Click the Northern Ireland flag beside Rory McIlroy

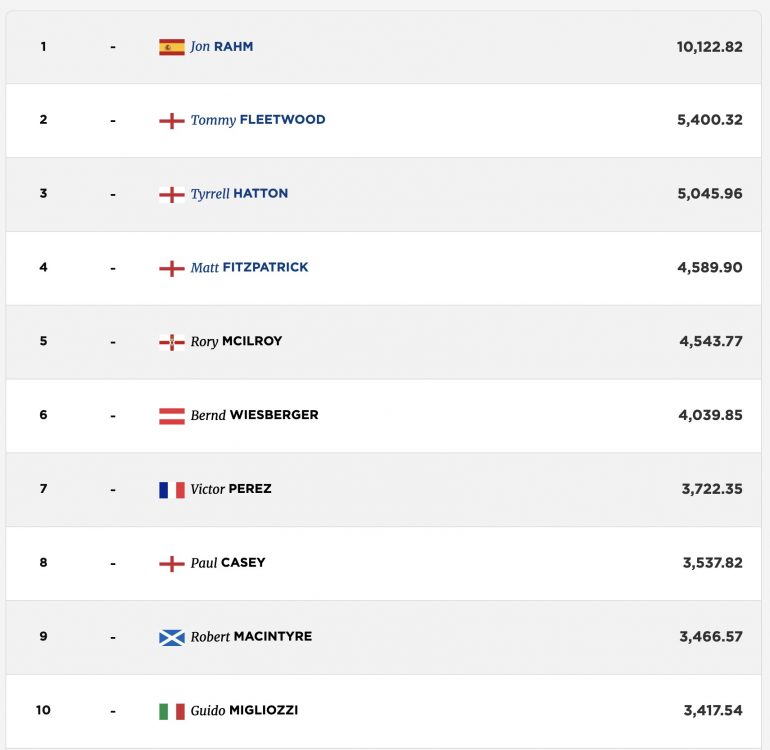pos(172,342)
